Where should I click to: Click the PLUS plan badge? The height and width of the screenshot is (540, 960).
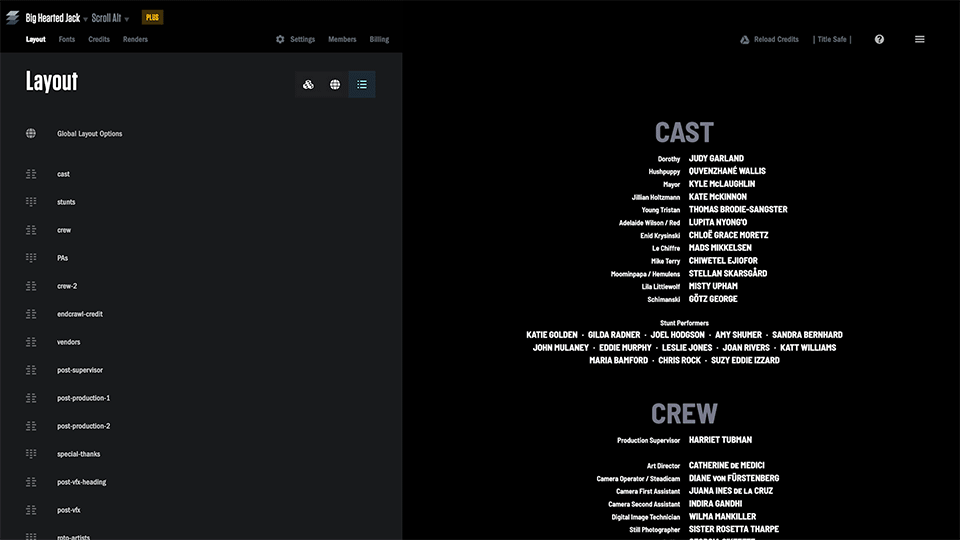pyautogui.click(x=152, y=18)
